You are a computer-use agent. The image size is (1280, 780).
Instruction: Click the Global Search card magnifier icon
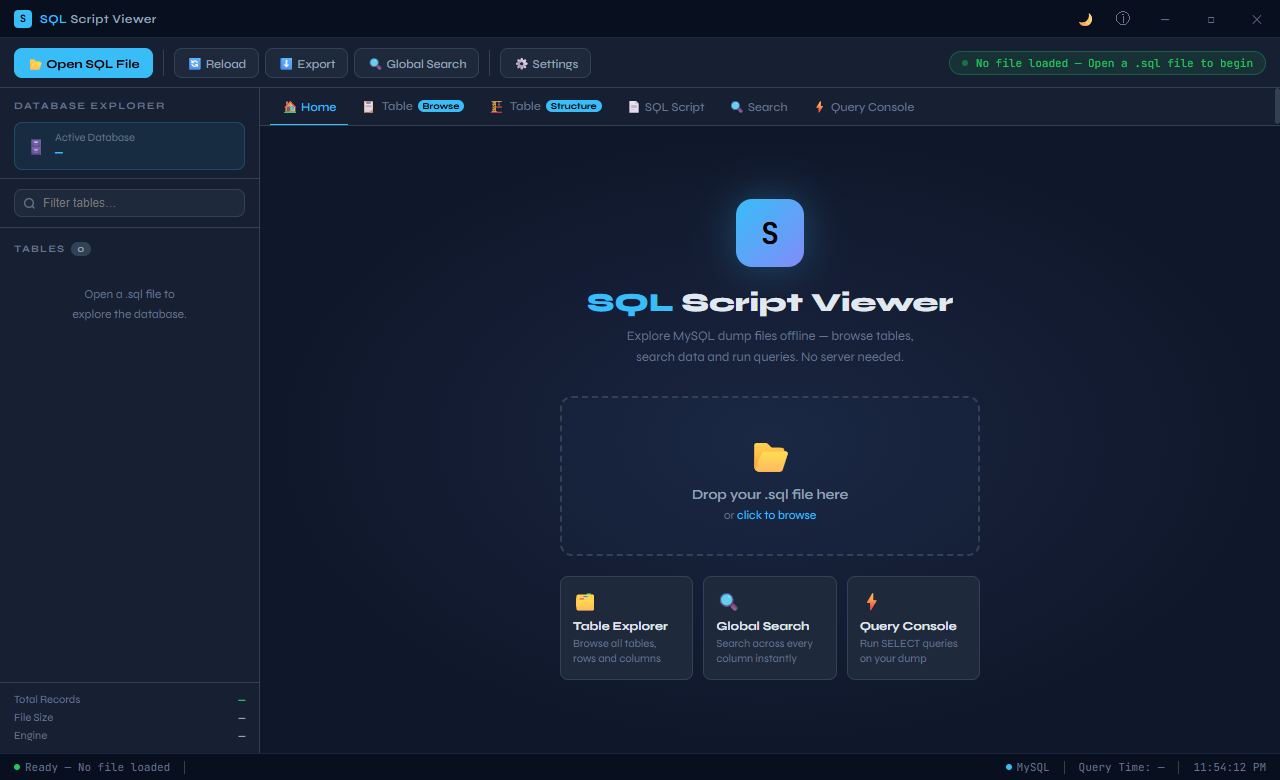[x=728, y=602]
